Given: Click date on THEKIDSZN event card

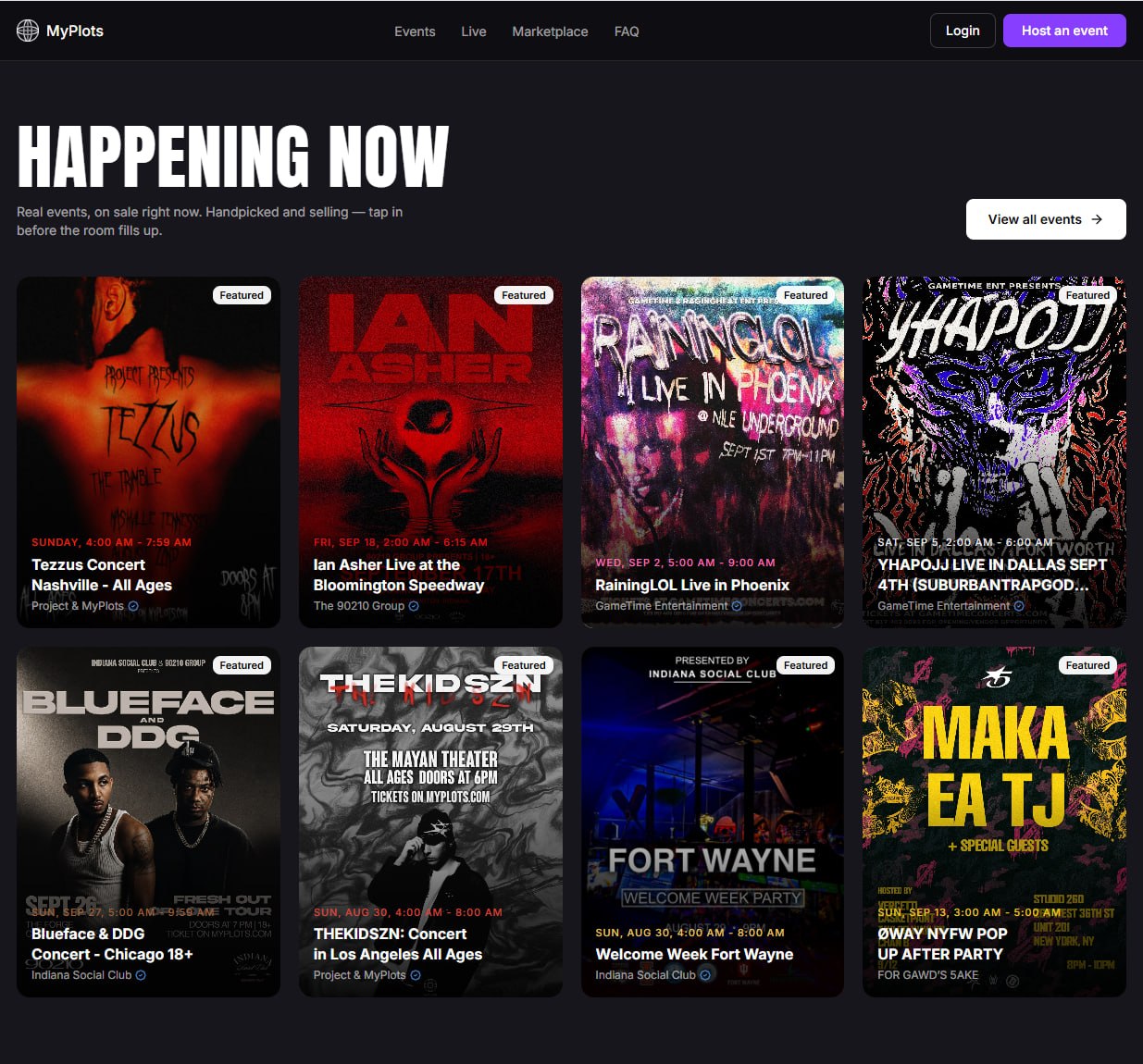Looking at the screenshot, I should pos(408,912).
